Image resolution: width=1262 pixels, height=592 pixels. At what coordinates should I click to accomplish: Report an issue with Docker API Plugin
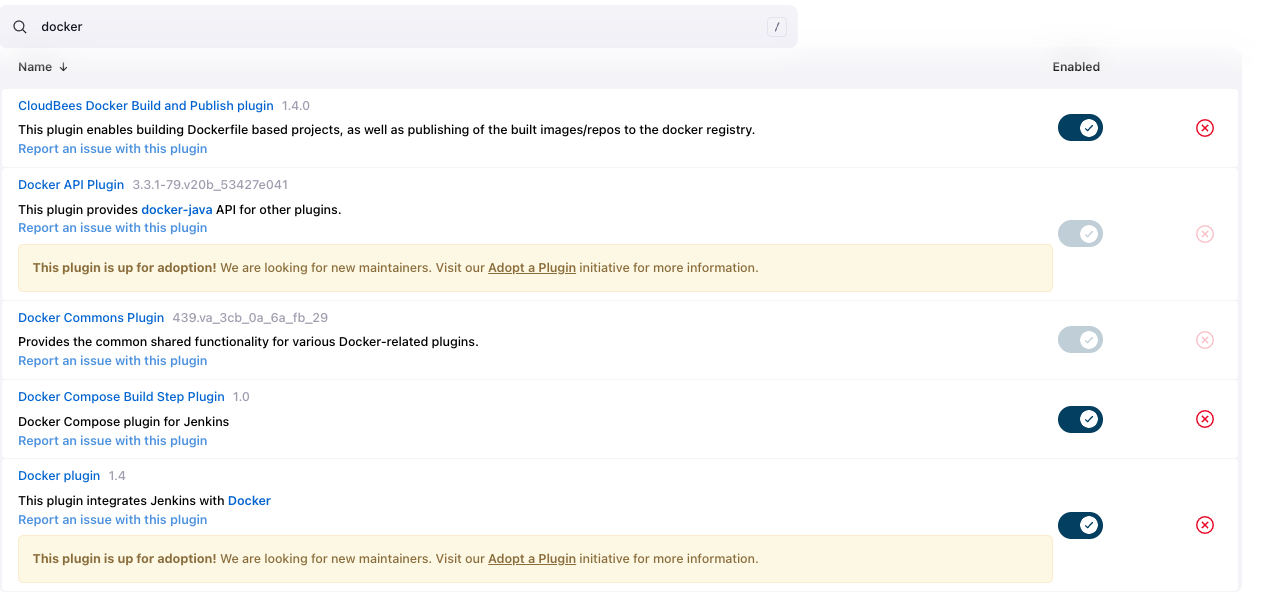point(113,228)
